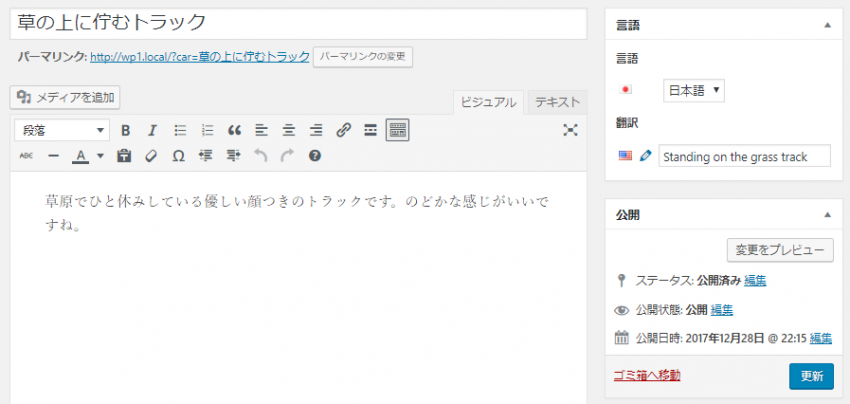Click ゴミ箱へ移動 to trash the post
The width and height of the screenshot is (850, 404).
[x=647, y=375]
